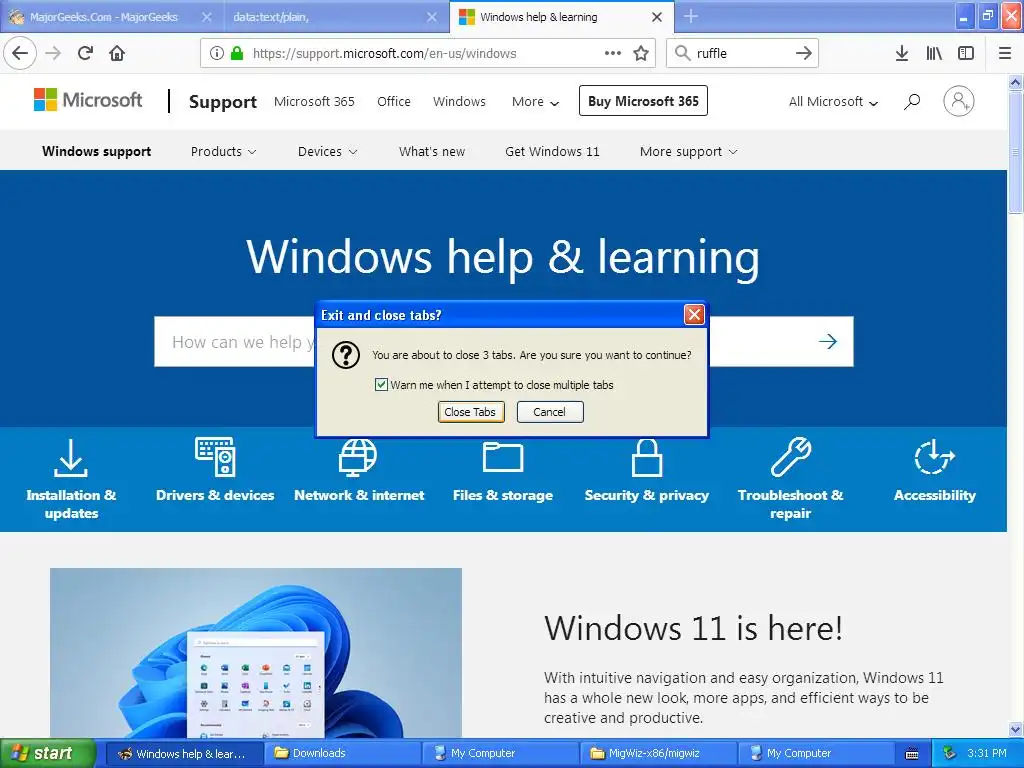Click the Support link
The height and width of the screenshot is (768, 1024).
pyautogui.click(x=223, y=101)
